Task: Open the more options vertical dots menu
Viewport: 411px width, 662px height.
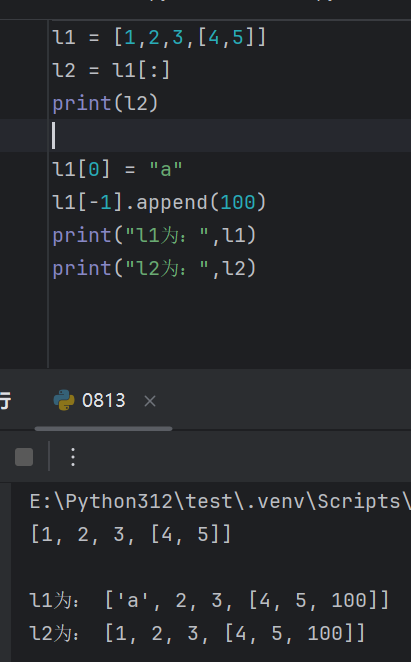Action: (73, 457)
